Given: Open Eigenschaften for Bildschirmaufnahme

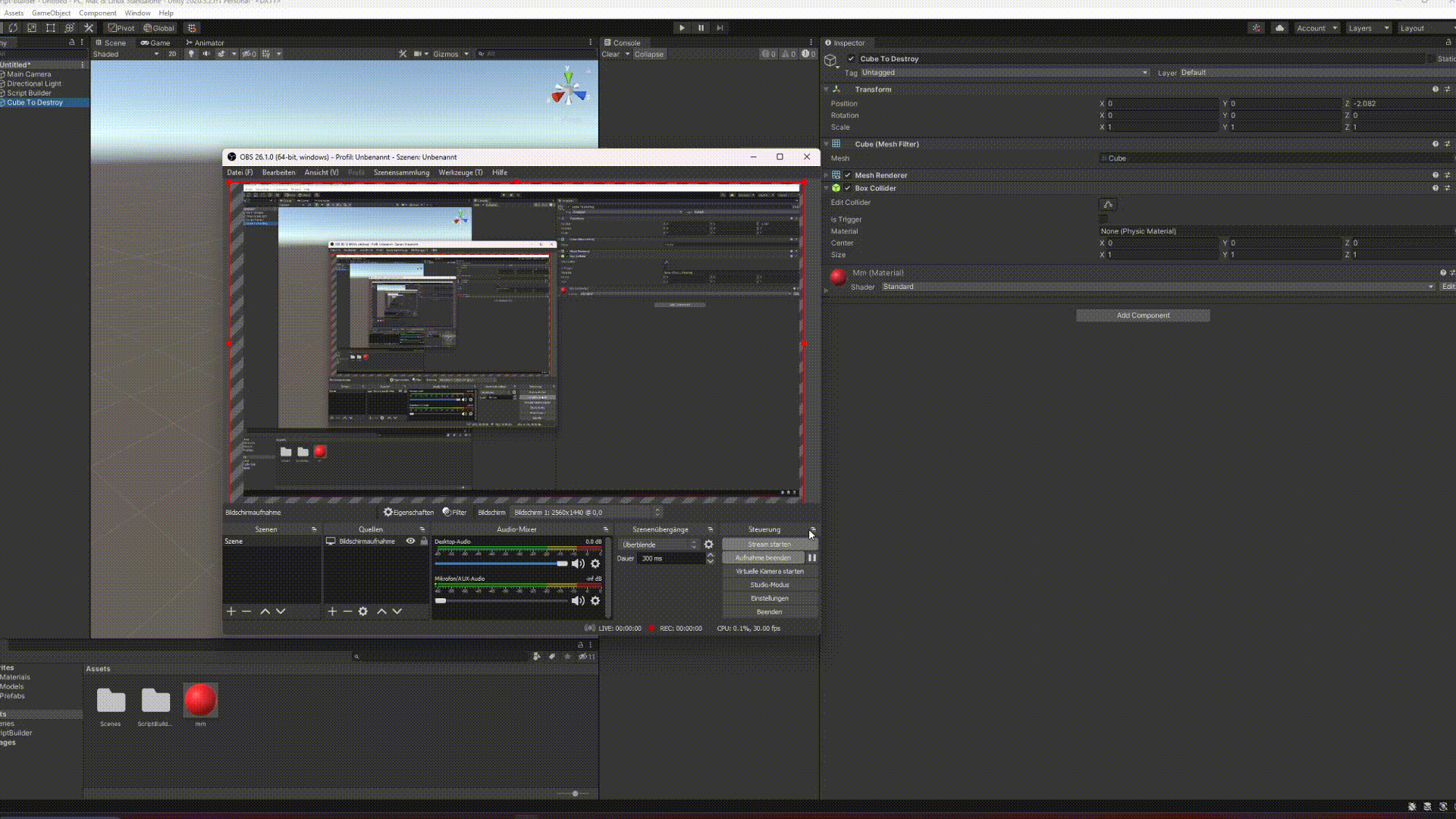Looking at the screenshot, I should click(409, 512).
